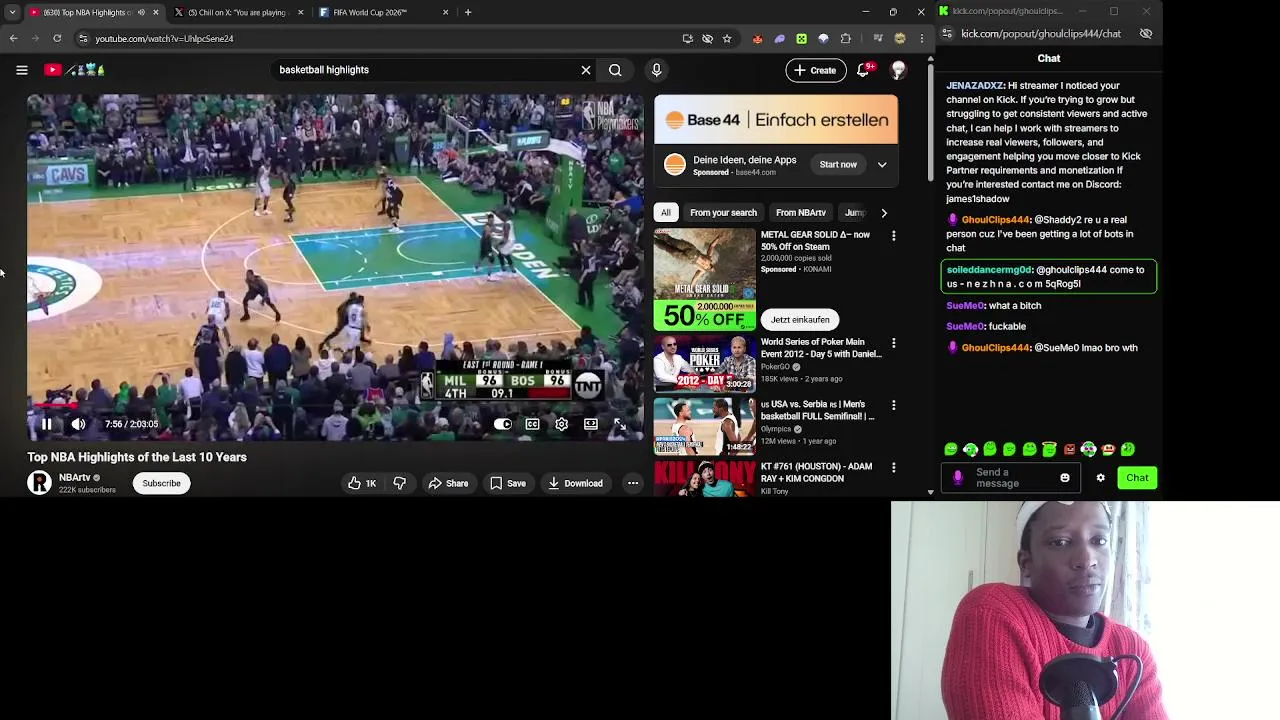
Task: Bookmark this page with the star
Action: tap(727, 38)
